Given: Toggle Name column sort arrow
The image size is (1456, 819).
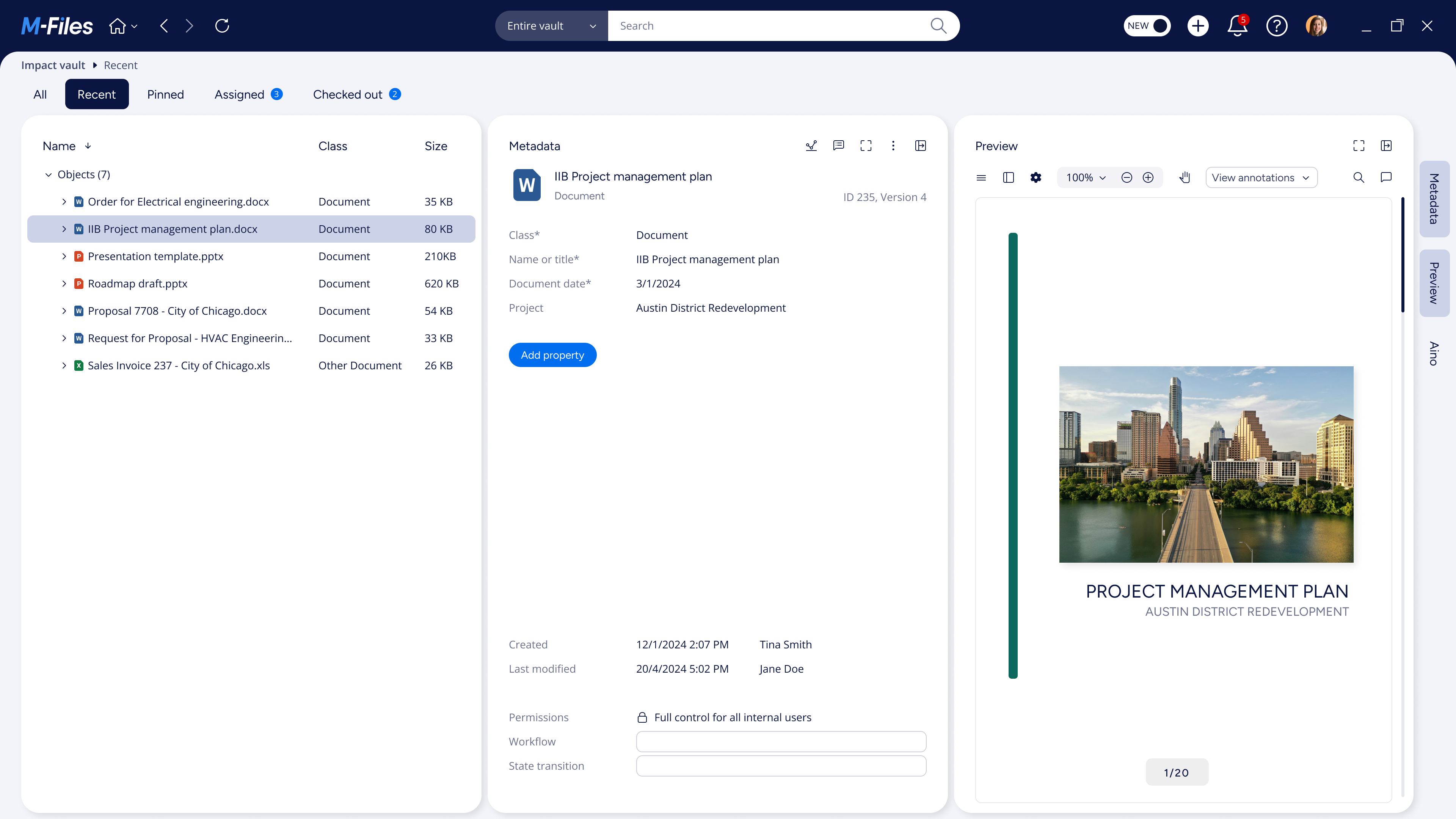Looking at the screenshot, I should 88,146.
